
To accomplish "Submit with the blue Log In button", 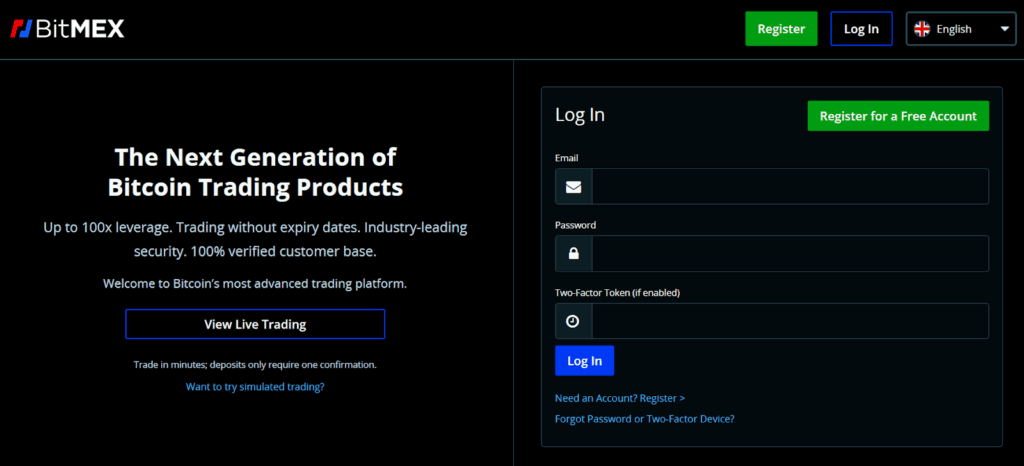I will [584, 360].
